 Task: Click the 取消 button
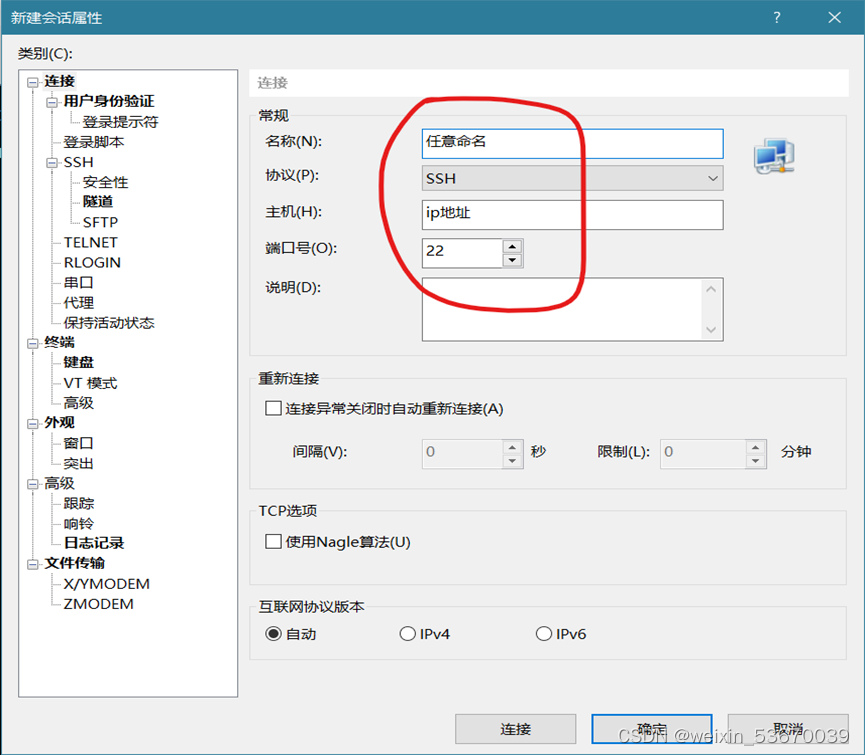pyautogui.click(x=788, y=729)
